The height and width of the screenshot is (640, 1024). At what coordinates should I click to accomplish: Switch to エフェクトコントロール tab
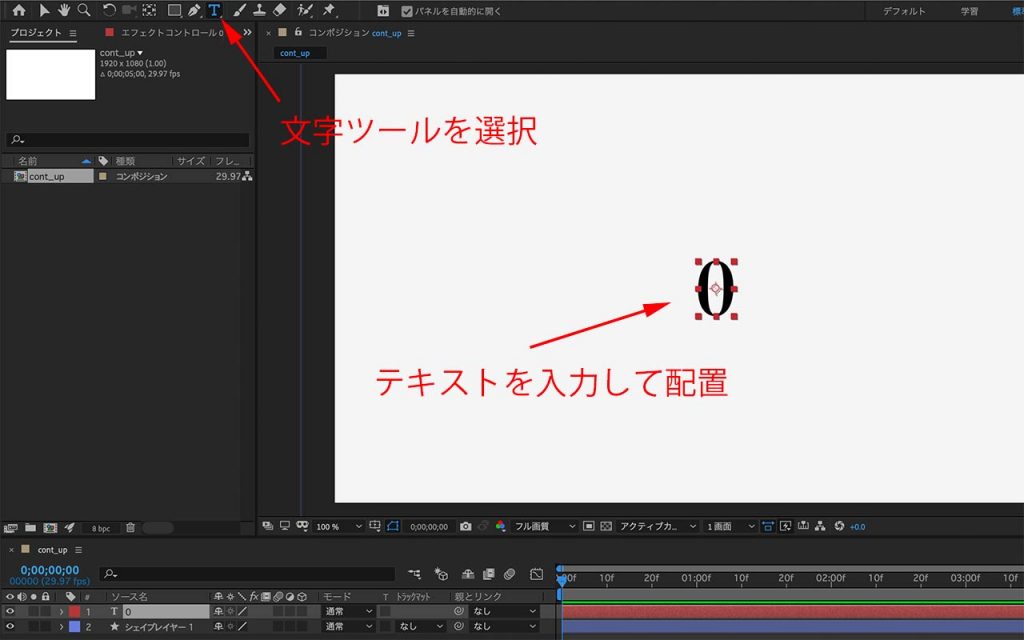[x=171, y=33]
